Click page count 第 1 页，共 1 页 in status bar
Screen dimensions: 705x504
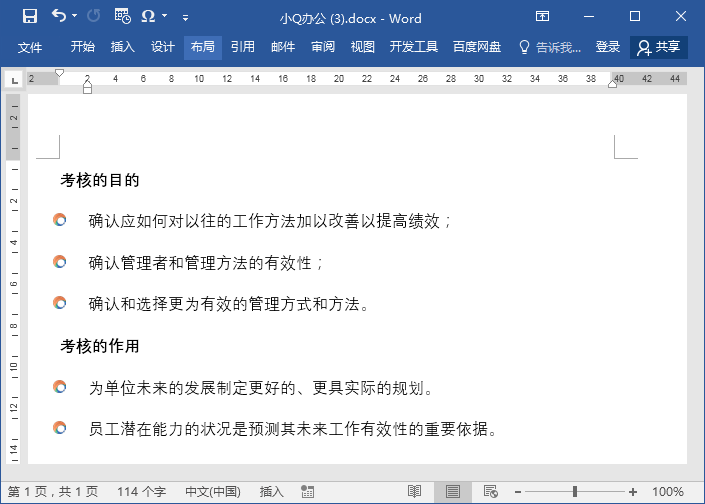(53, 491)
